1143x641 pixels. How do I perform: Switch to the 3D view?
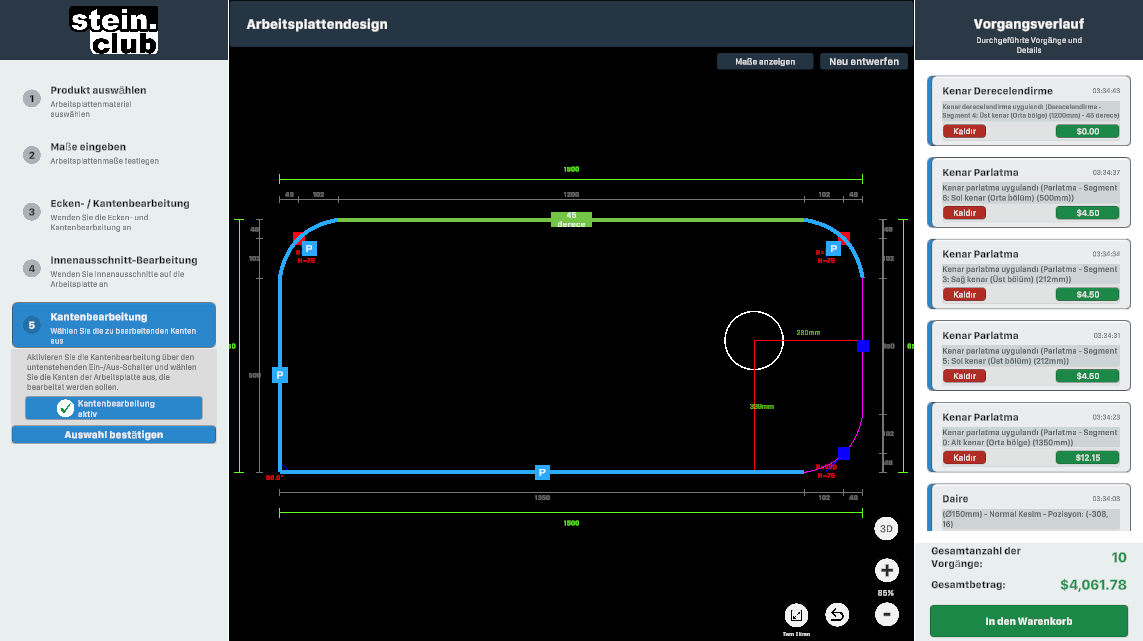pos(886,528)
